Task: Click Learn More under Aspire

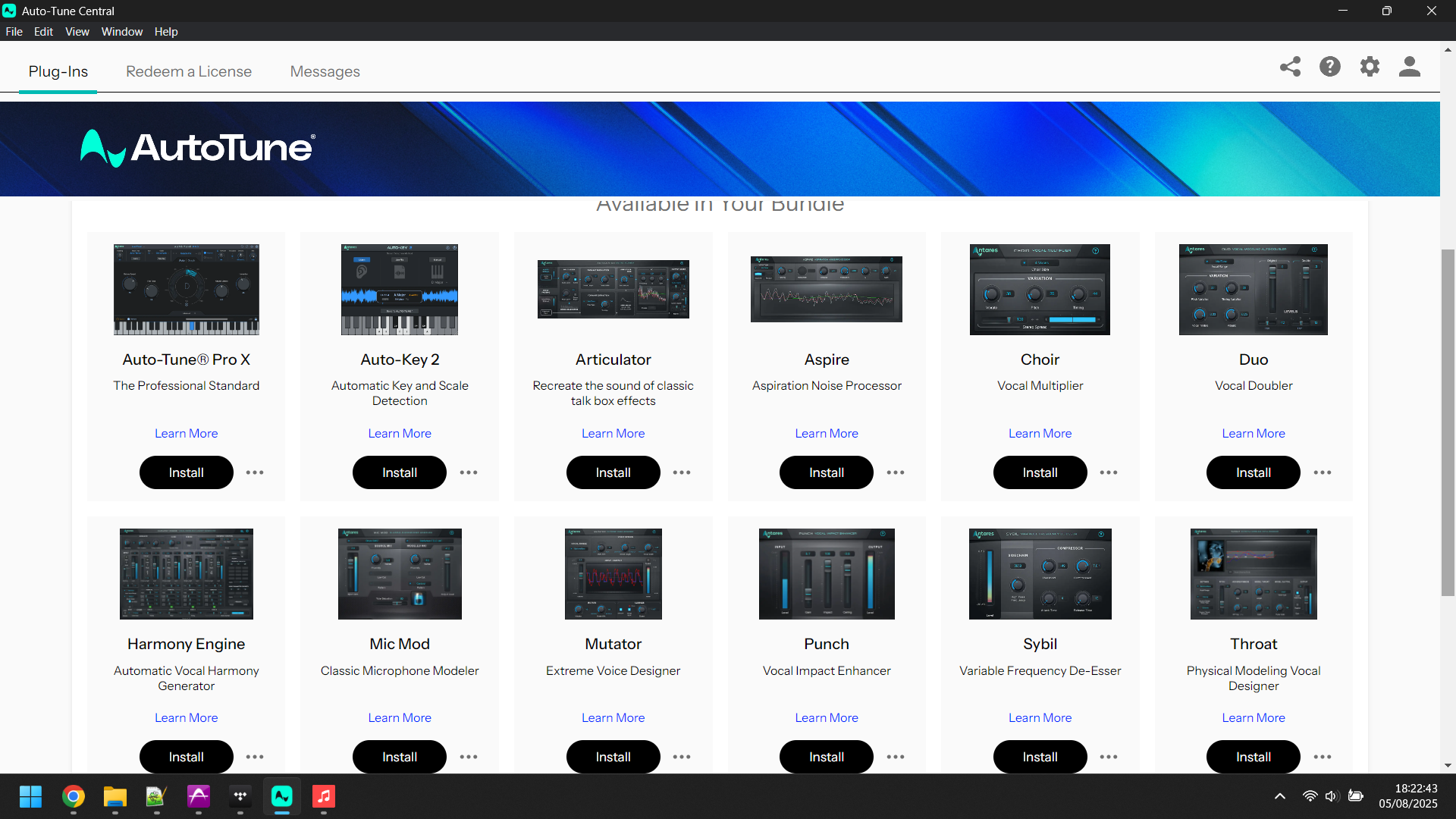Action: pyautogui.click(x=827, y=433)
